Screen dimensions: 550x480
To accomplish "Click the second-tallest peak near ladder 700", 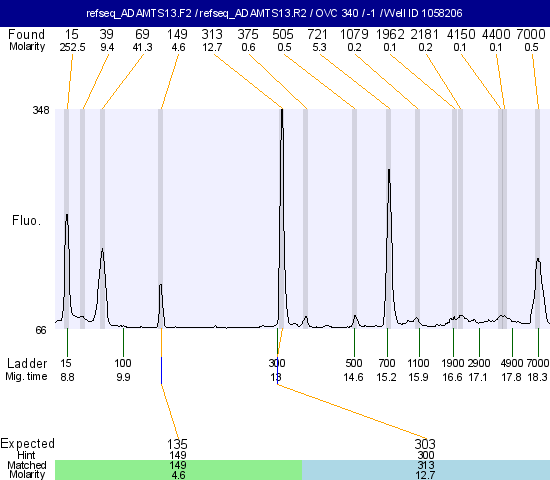I will tap(389, 247).
